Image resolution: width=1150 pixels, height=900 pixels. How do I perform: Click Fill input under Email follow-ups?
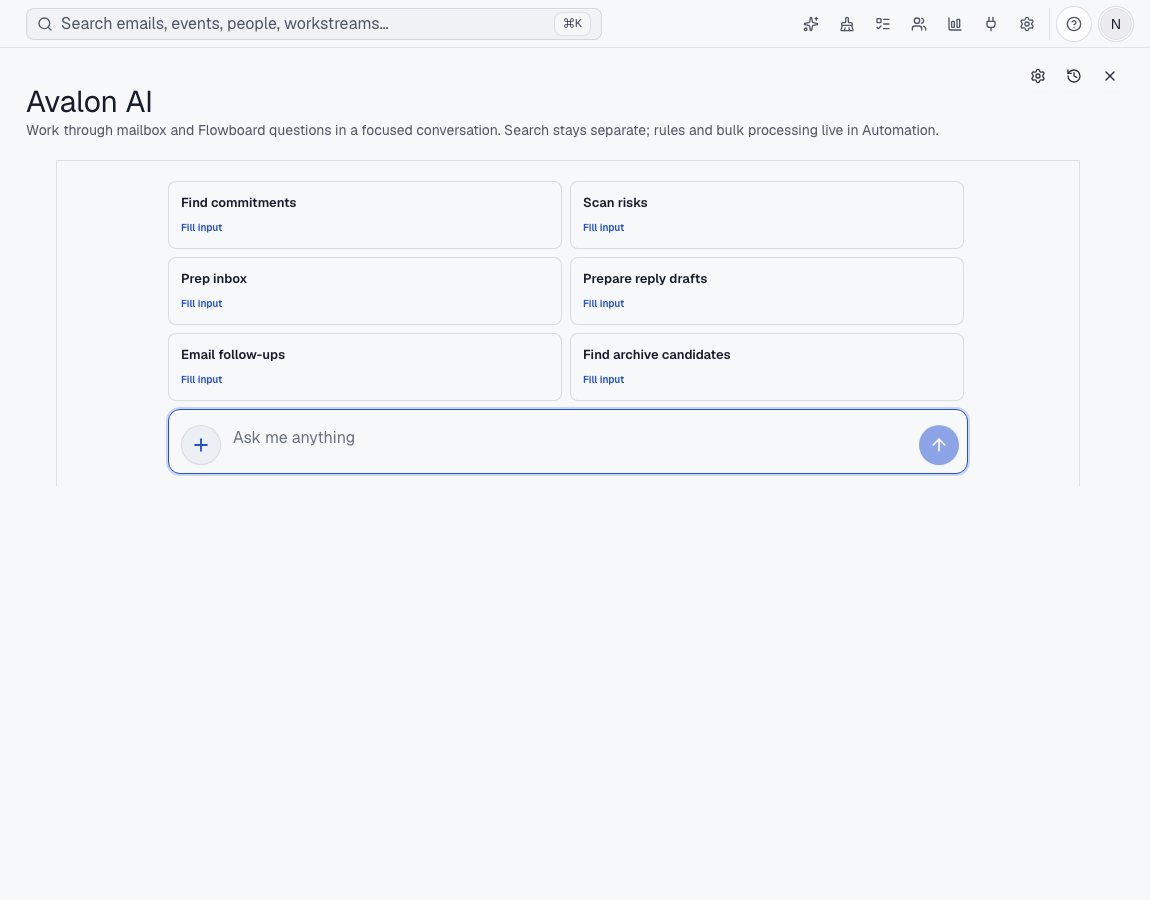pos(202,379)
